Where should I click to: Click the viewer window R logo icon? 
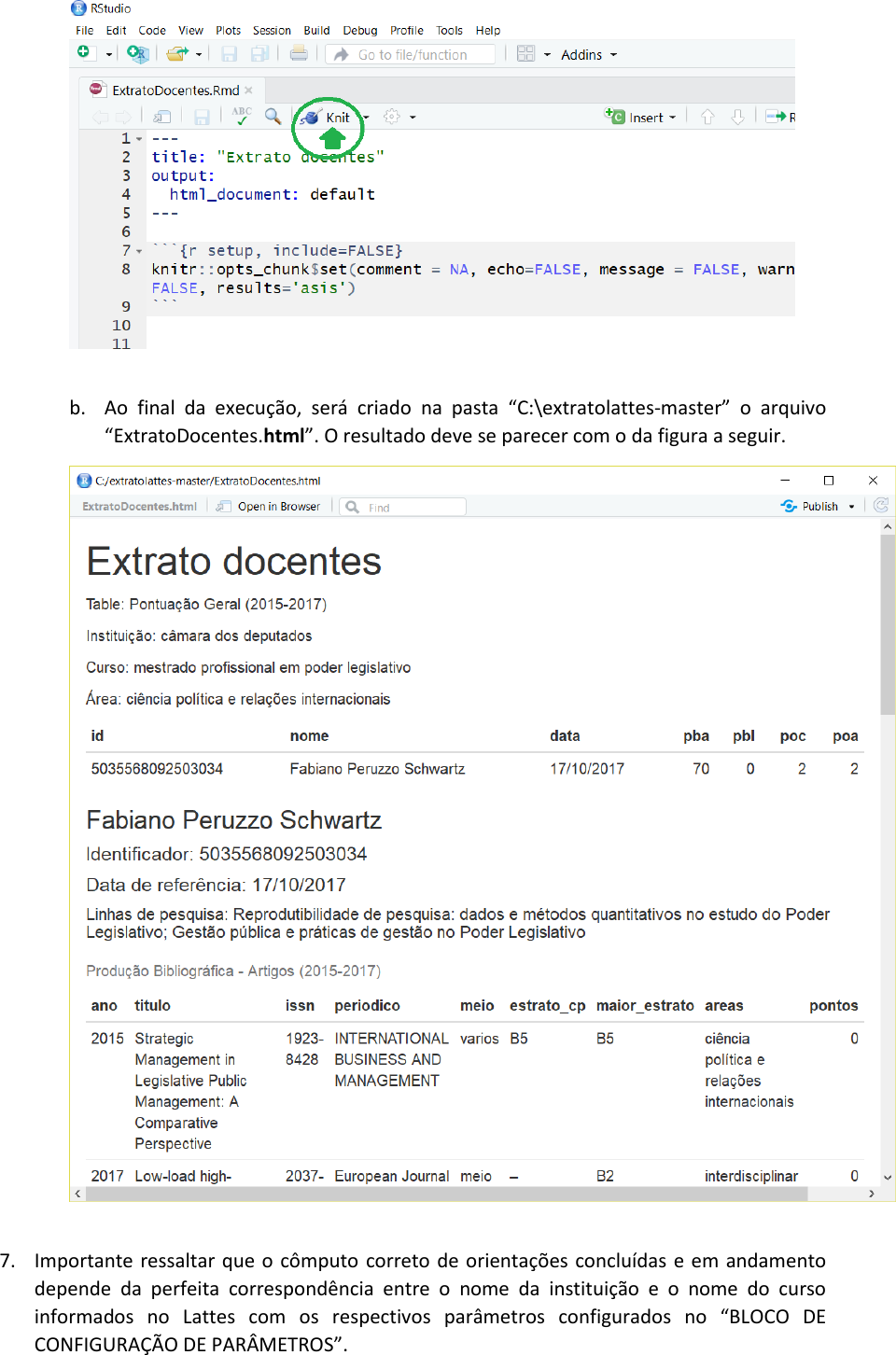click(x=84, y=481)
